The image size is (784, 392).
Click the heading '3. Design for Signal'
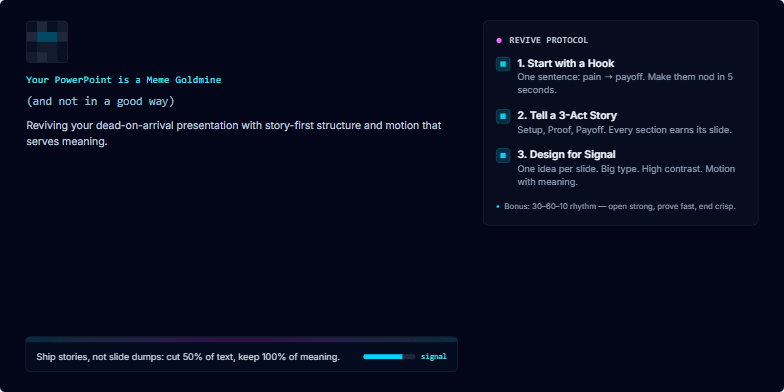(x=566, y=154)
